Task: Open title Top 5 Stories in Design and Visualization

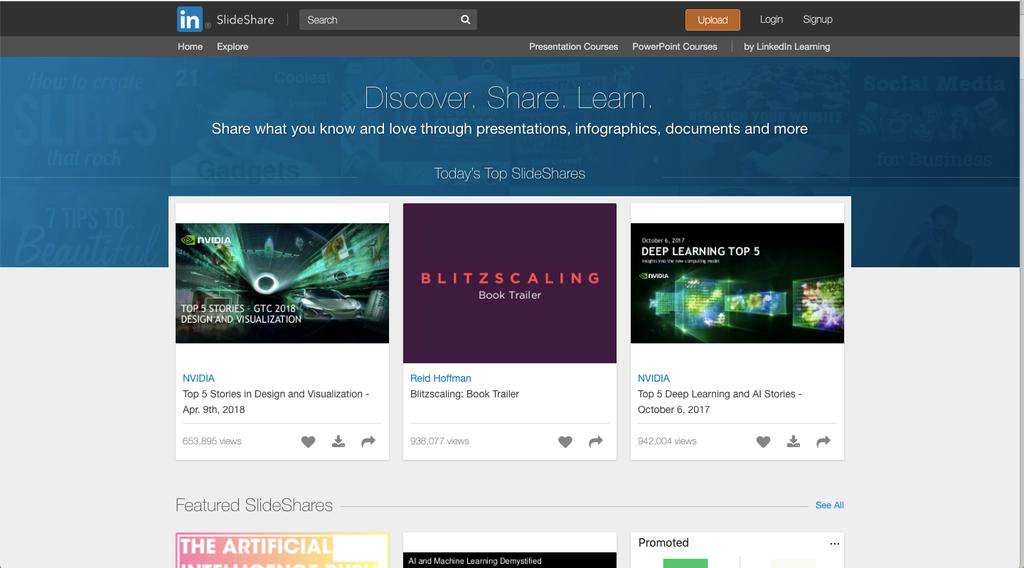Action: pos(276,402)
